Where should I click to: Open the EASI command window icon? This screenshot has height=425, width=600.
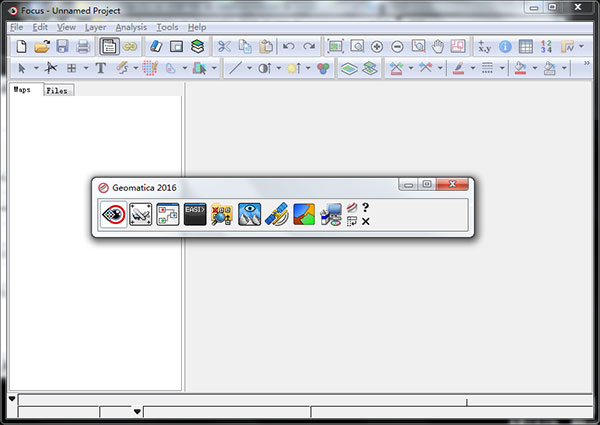[x=195, y=214]
